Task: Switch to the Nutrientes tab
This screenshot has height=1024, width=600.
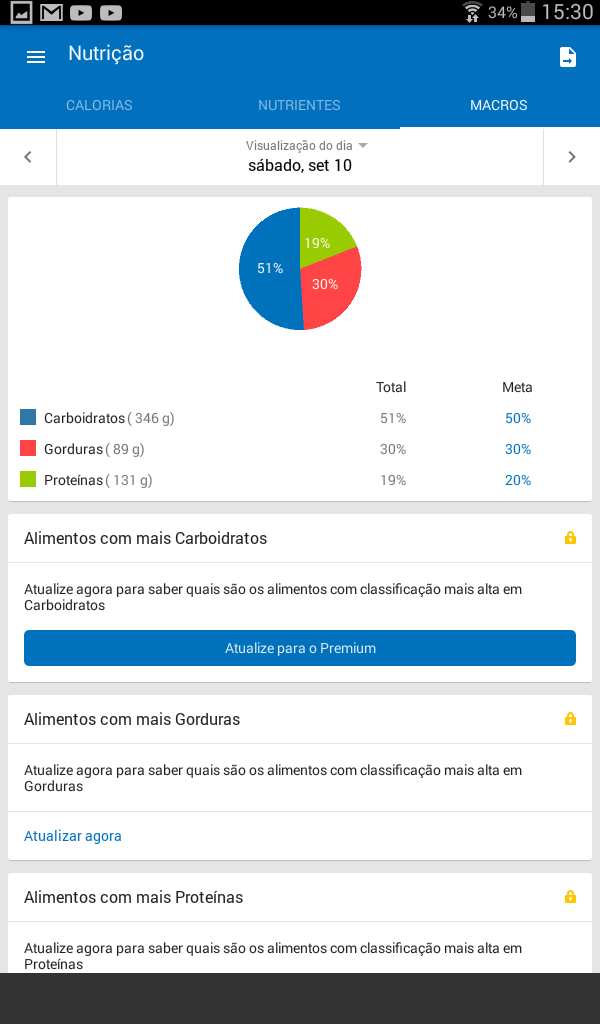Action: click(299, 105)
